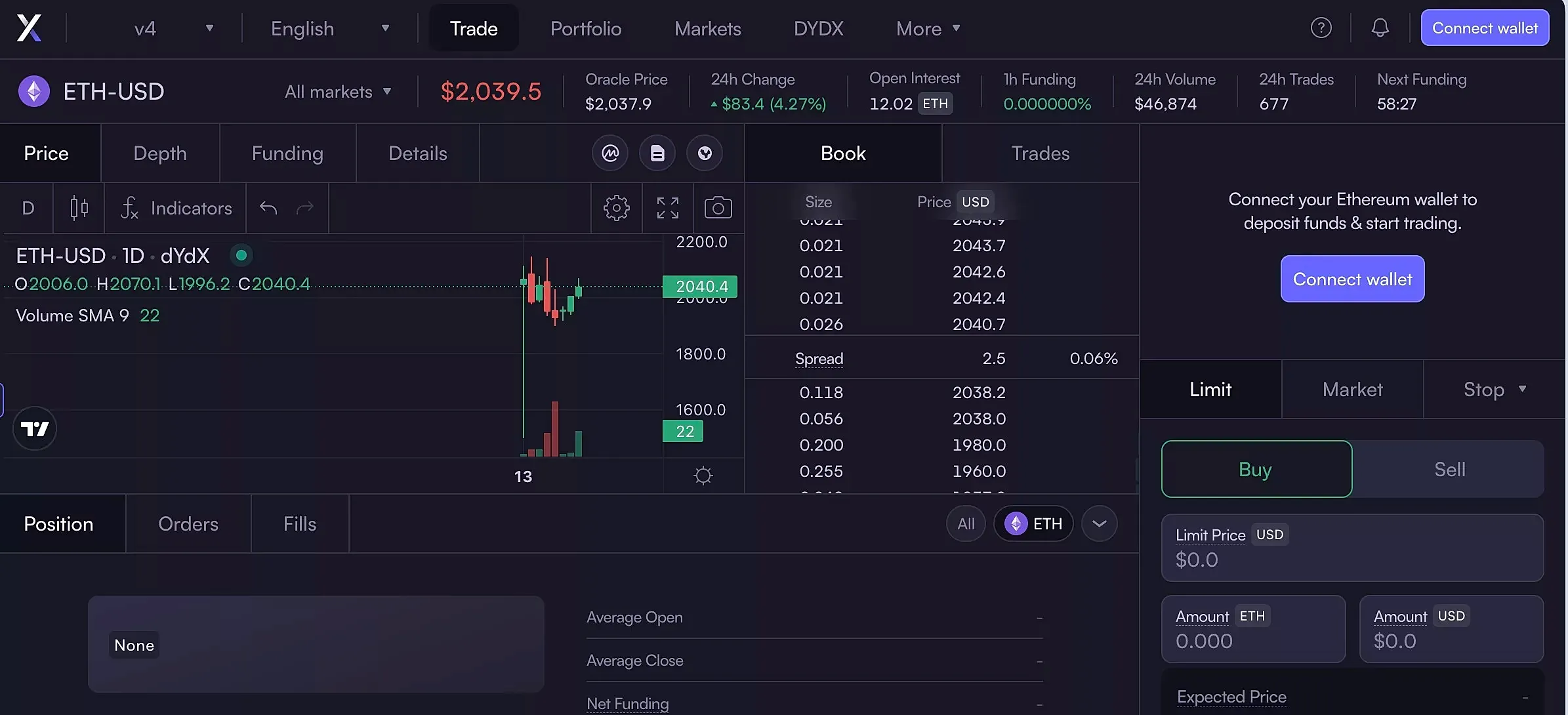Click ask price 2043.7 in book
1568x715 pixels.
click(x=979, y=245)
